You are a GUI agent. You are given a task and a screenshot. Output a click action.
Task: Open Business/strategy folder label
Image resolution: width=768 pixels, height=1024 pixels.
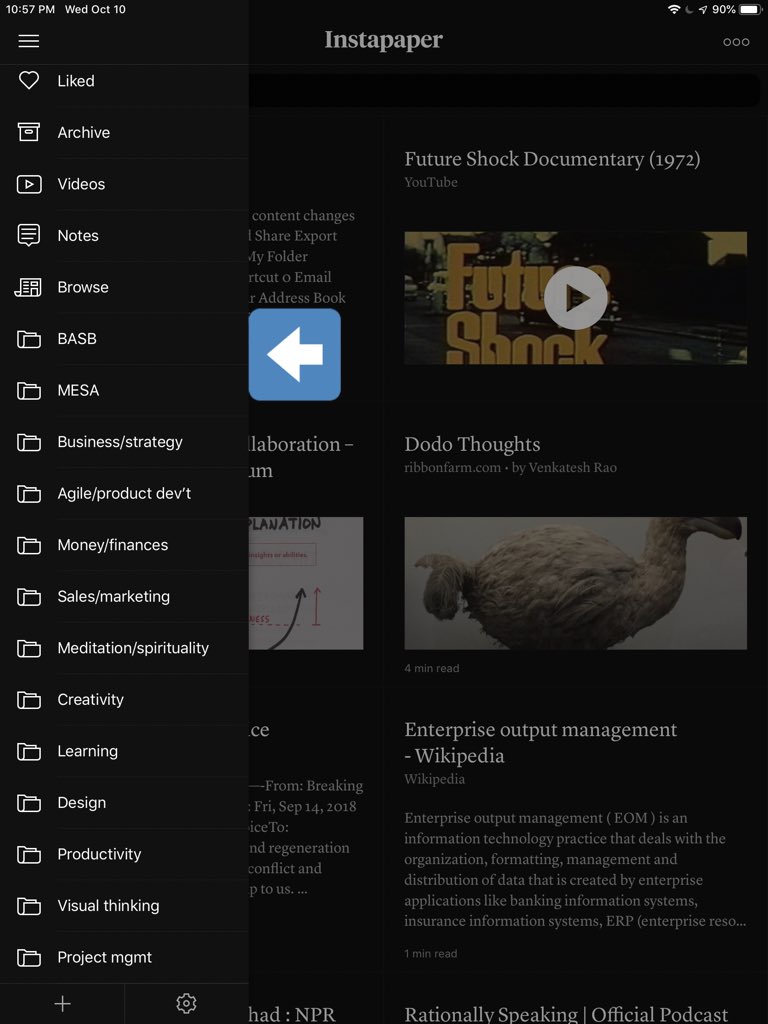(120, 442)
